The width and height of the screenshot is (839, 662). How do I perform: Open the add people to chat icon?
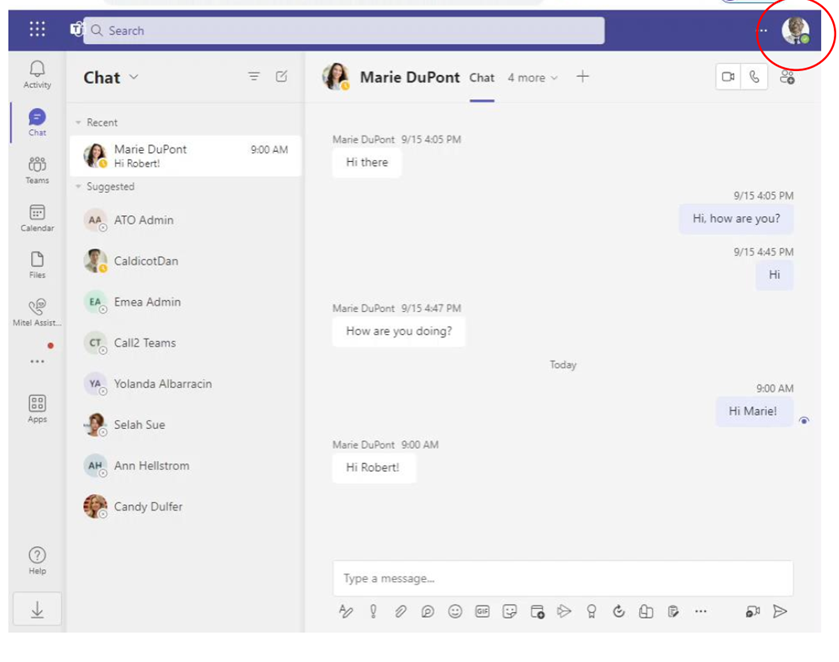tap(787, 77)
